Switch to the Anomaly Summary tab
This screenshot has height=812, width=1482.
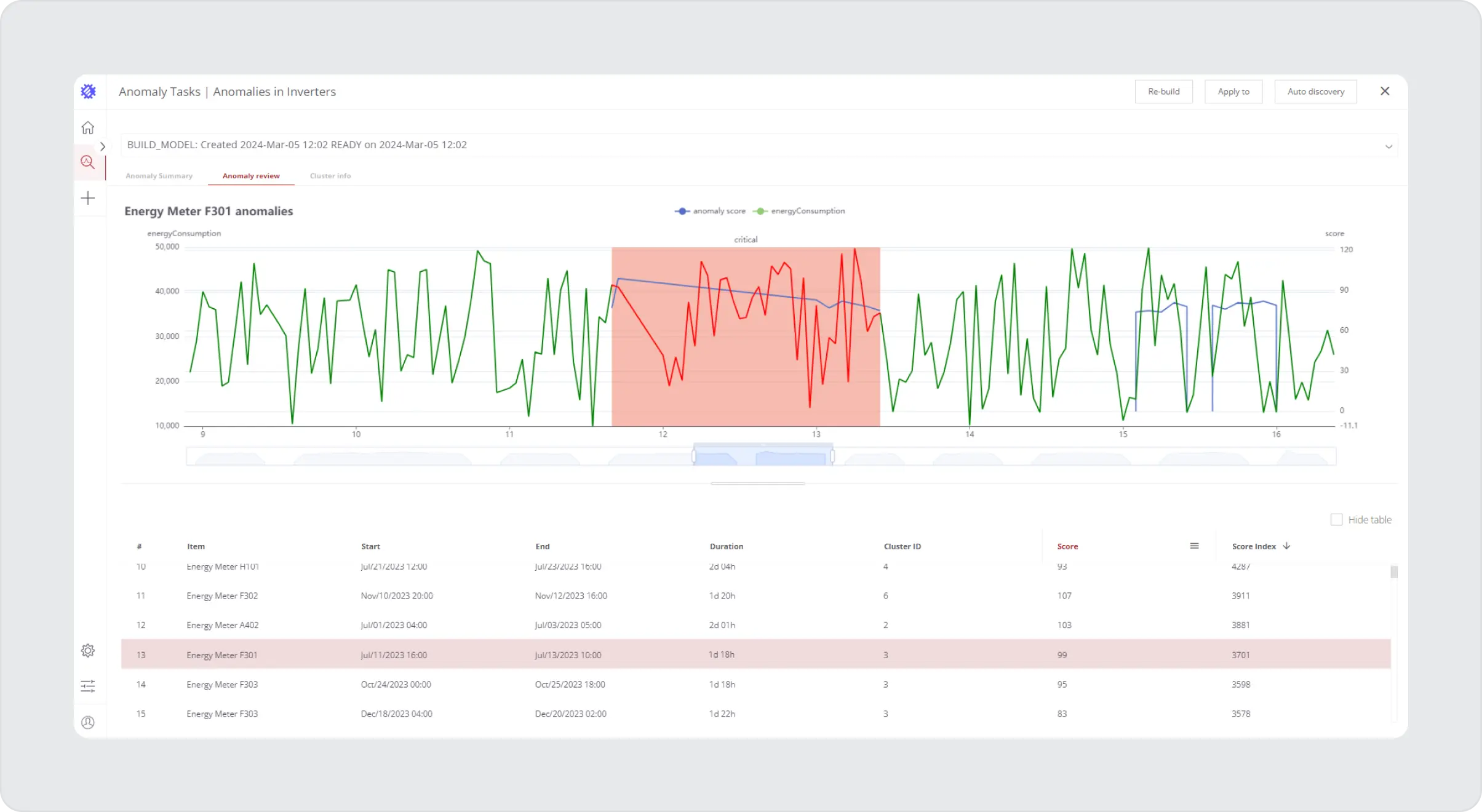[x=159, y=175]
